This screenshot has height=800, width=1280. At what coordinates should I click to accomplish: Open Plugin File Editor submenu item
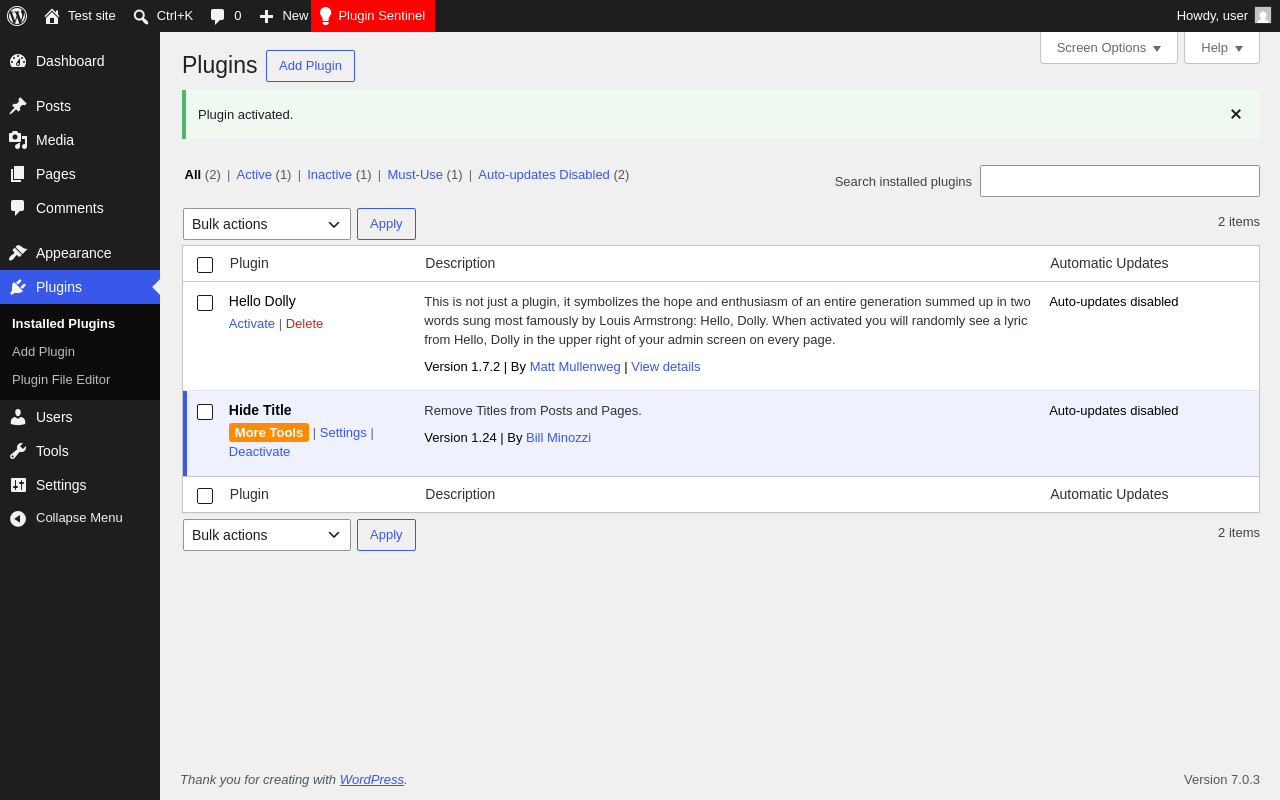tap(61, 379)
